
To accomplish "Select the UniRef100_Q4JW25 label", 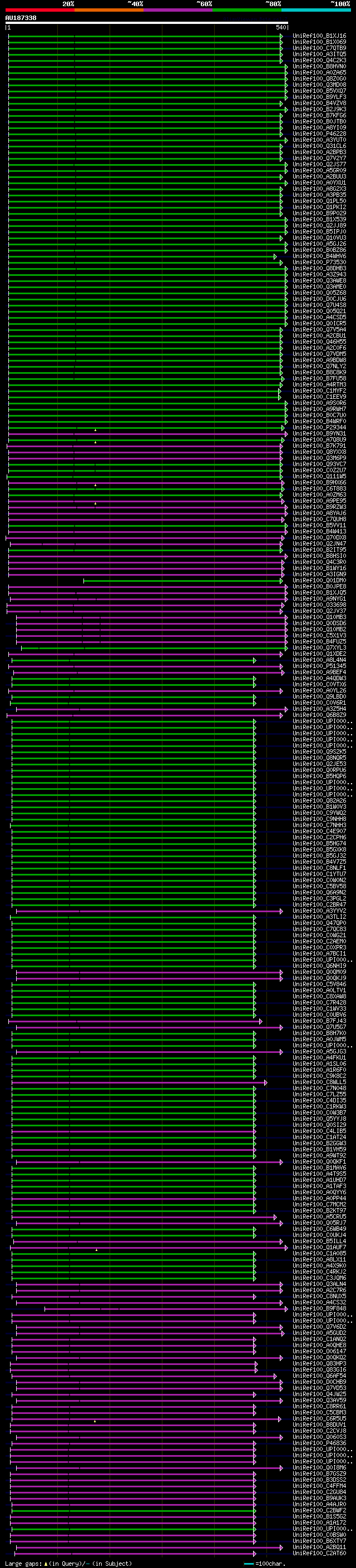I will tap(319, 1394).
